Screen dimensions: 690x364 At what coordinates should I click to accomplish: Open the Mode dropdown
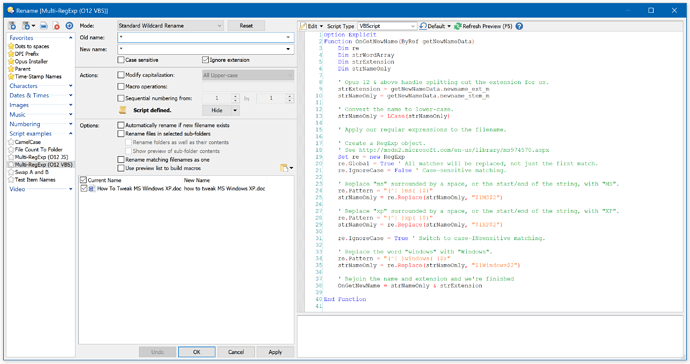tap(170, 26)
